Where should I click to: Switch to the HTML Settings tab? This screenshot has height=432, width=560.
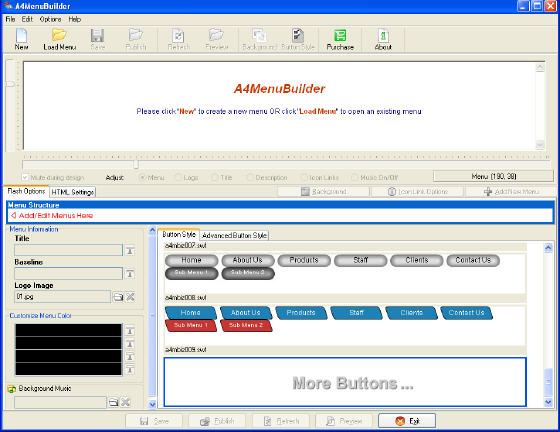[x=72, y=192]
